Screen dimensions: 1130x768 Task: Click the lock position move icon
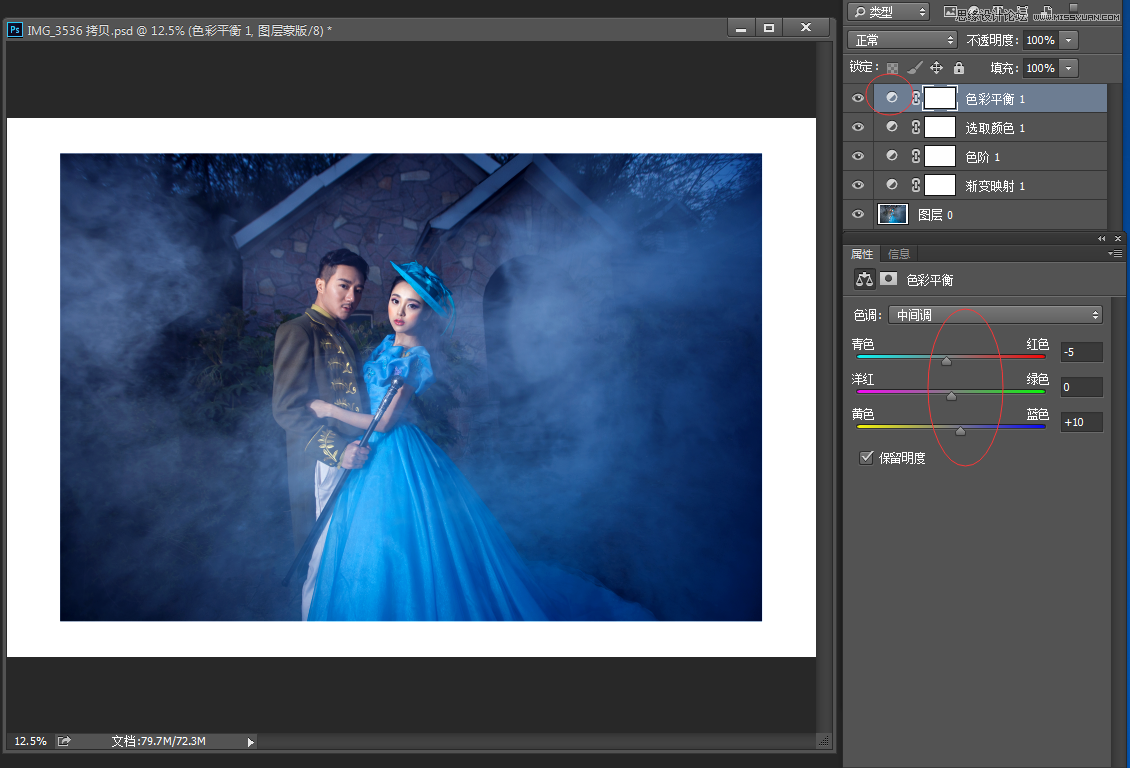click(x=937, y=68)
